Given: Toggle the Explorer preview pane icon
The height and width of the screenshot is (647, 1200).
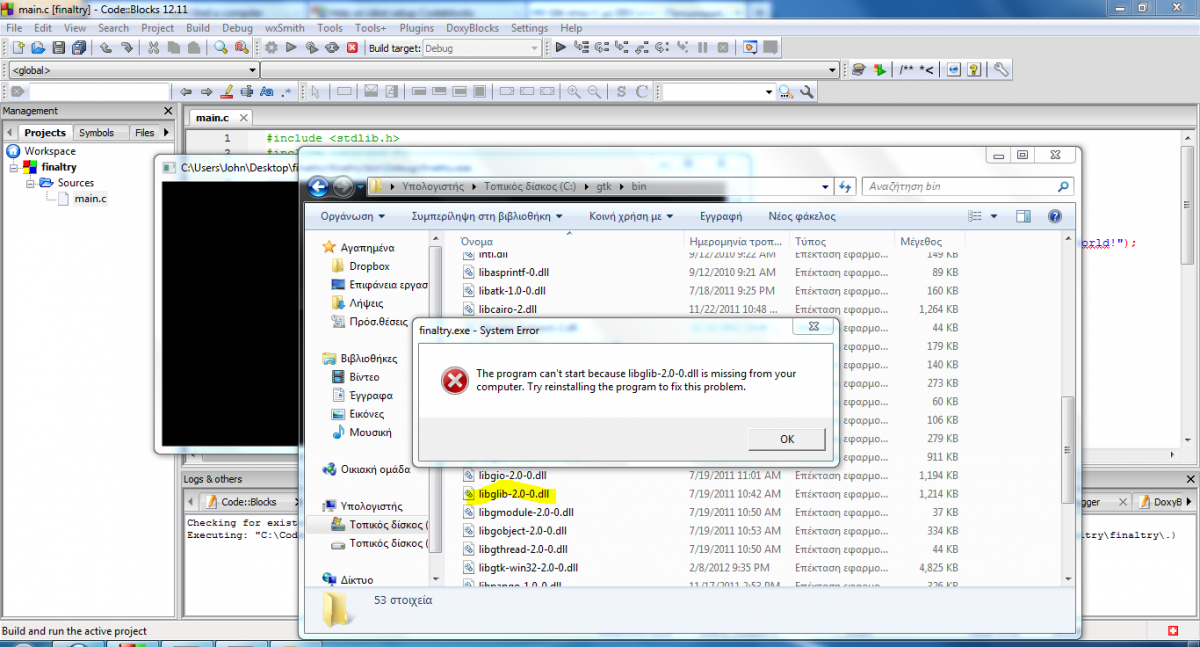Looking at the screenshot, I should (x=1023, y=216).
